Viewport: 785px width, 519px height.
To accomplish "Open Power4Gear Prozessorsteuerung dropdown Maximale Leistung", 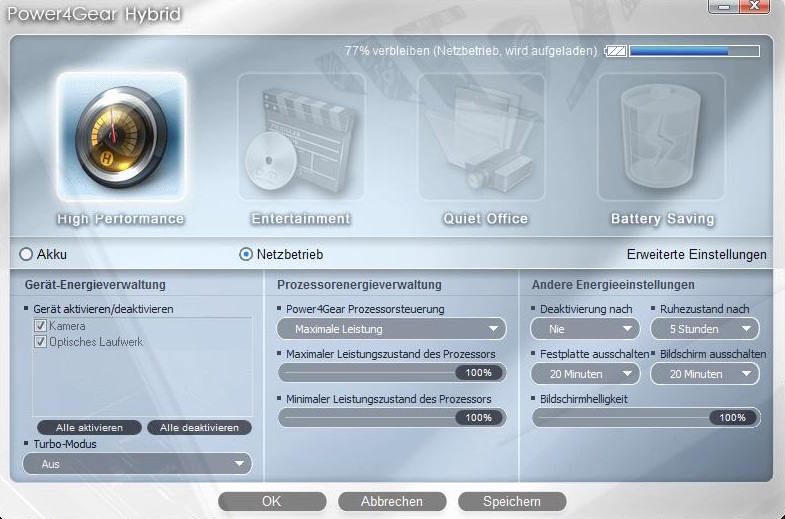I will click(391, 329).
